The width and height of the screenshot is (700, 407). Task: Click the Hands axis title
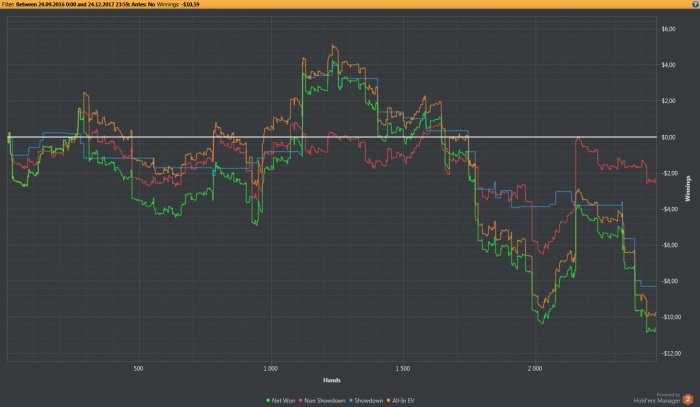coord(332,380)
